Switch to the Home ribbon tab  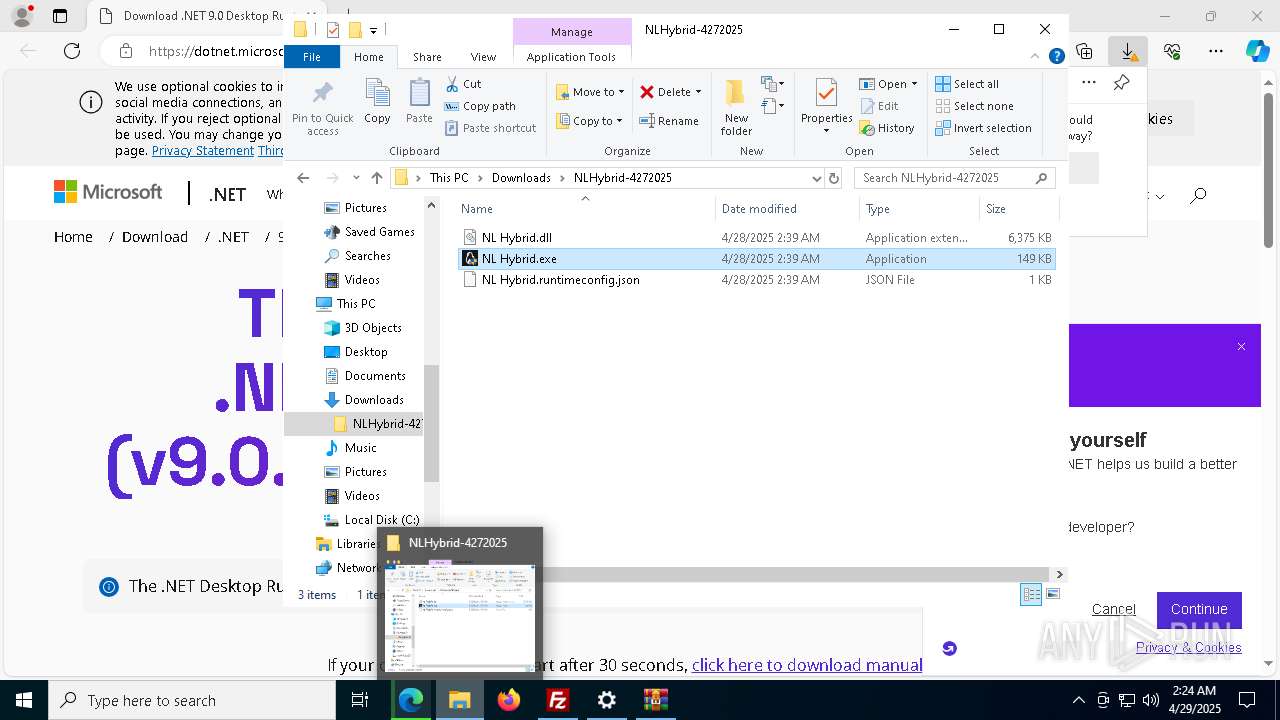pos(368,57)
